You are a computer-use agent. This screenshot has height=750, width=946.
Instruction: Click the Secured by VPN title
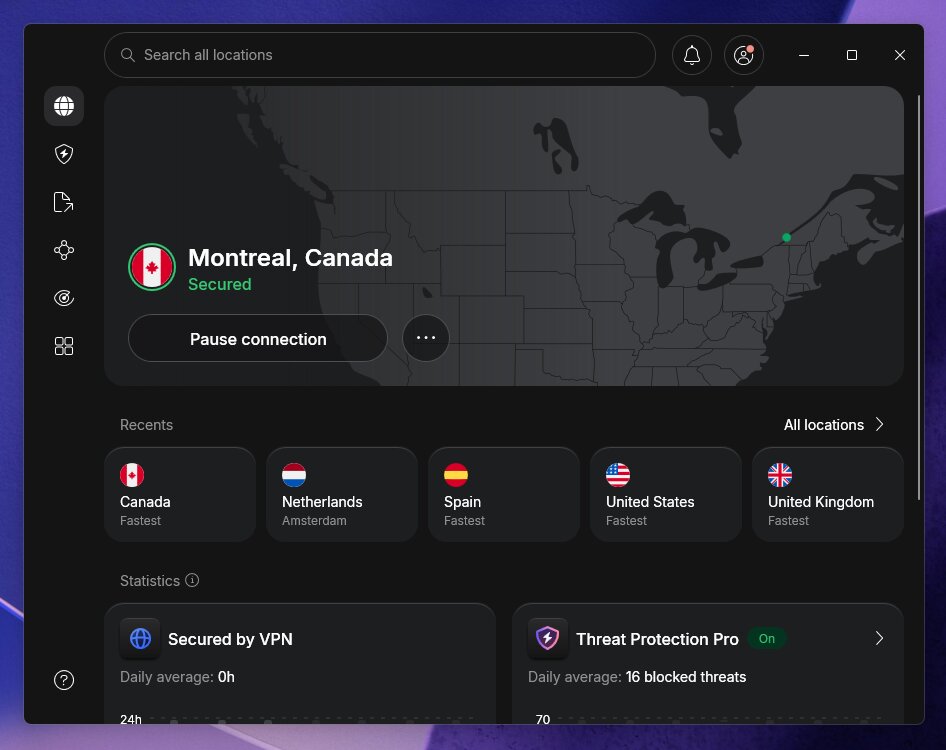click(x=230, y=639)
